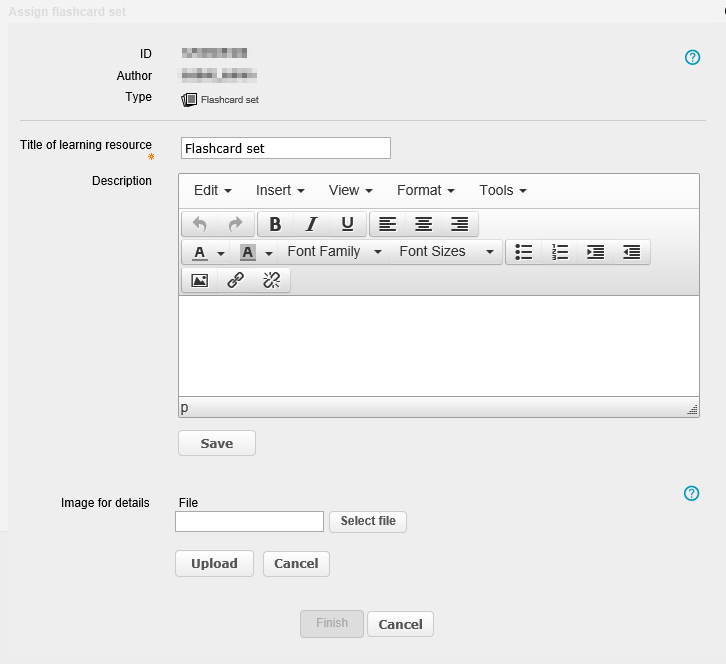Open help icon near ID row
Viewport: 726px width, 664px height.
click(692, 58)
